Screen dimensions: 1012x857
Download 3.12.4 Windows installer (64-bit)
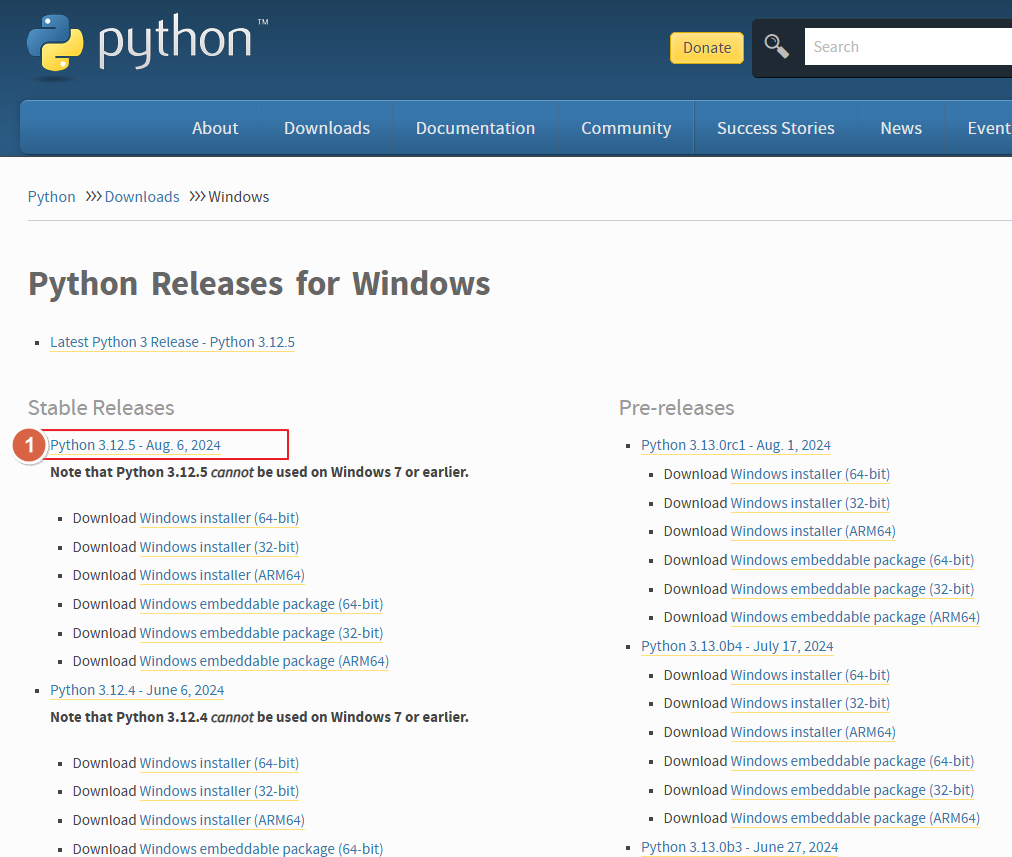219,763
